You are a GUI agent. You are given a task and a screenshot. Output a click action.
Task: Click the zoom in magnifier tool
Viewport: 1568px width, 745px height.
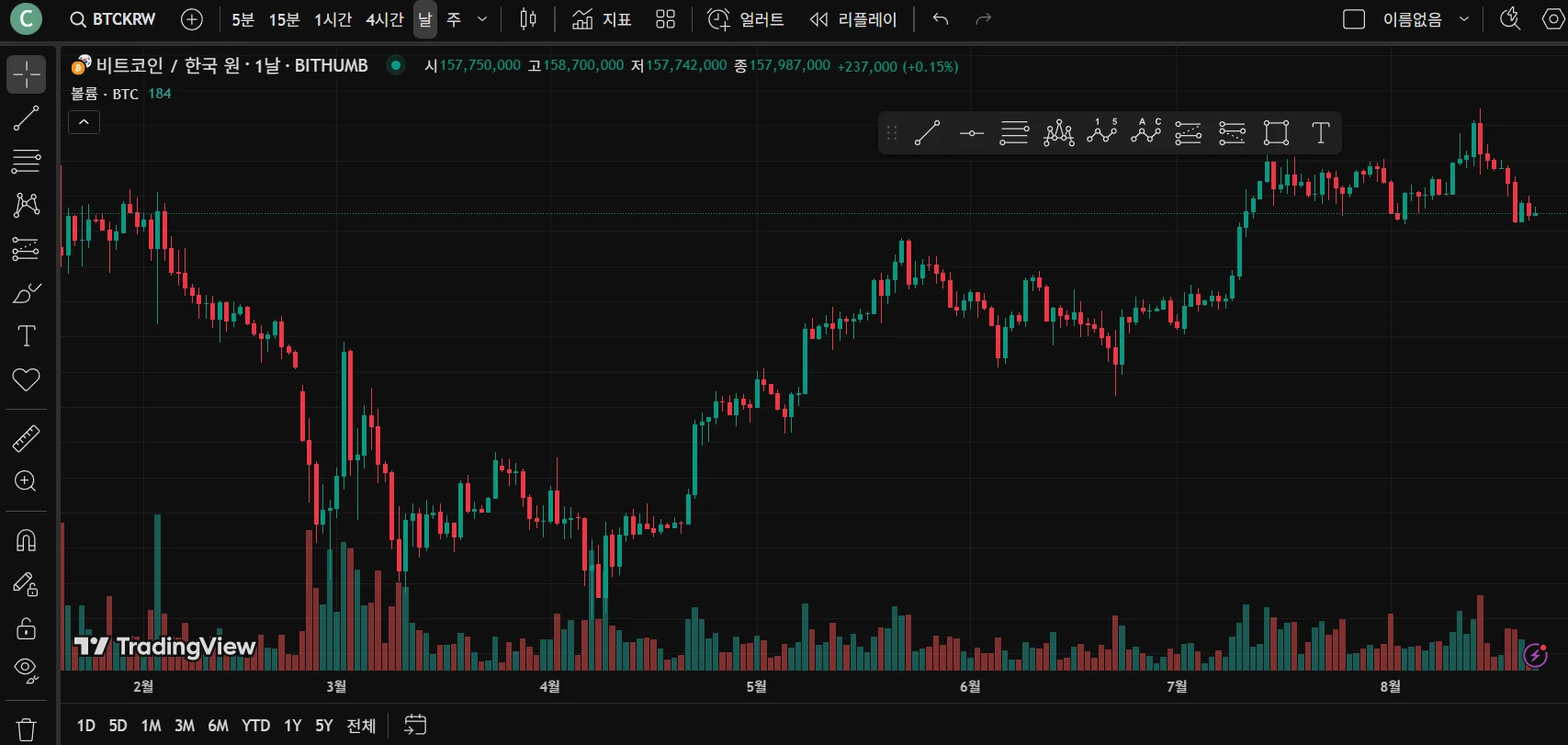tap(26, 481)
